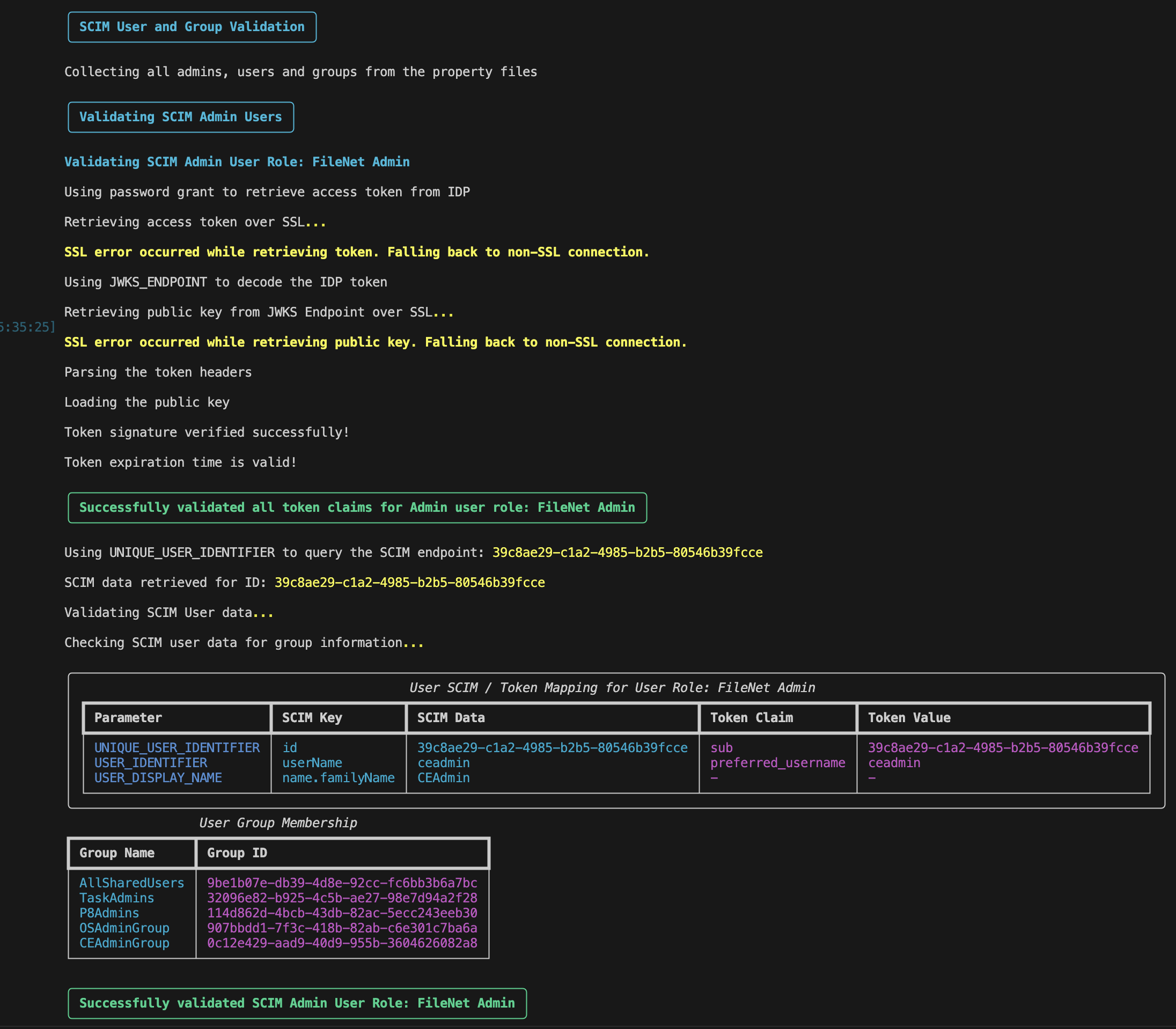1176x1029 pixels.
Task: Click 'Validating SCIM Admin User Role: FileNet Admin' line
Action: (x=237, y=162)
